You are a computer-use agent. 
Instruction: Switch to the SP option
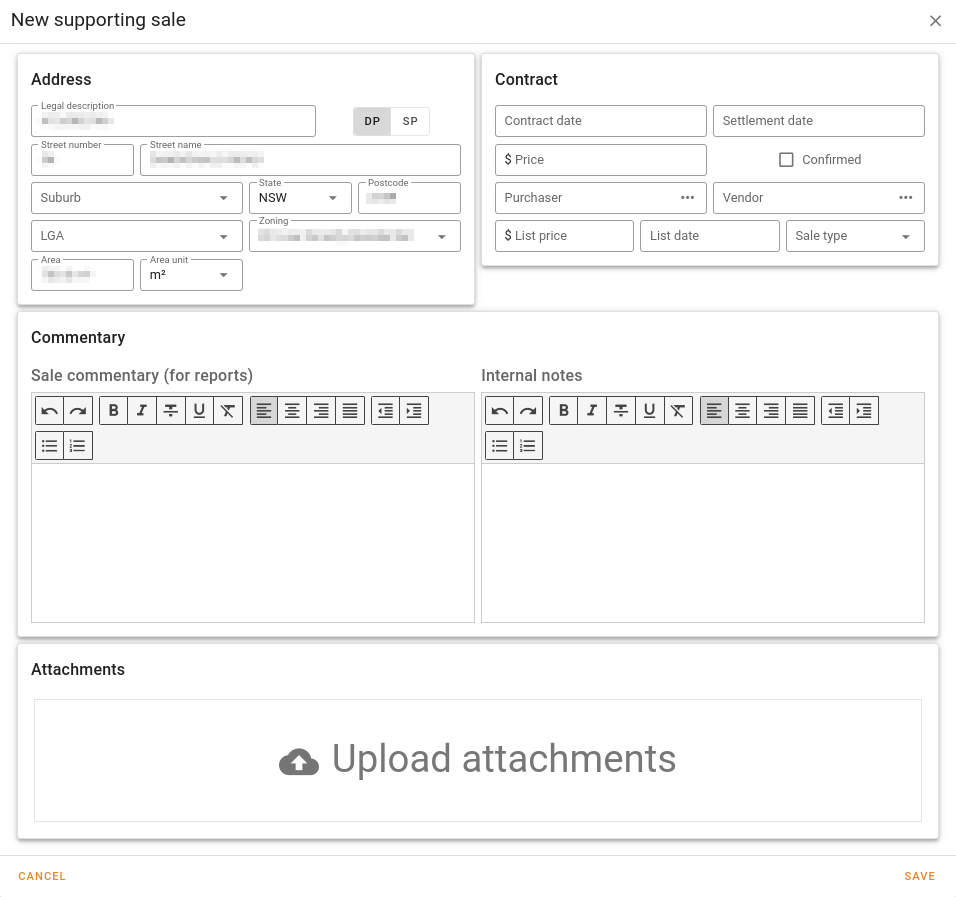(x=410, y=121)
